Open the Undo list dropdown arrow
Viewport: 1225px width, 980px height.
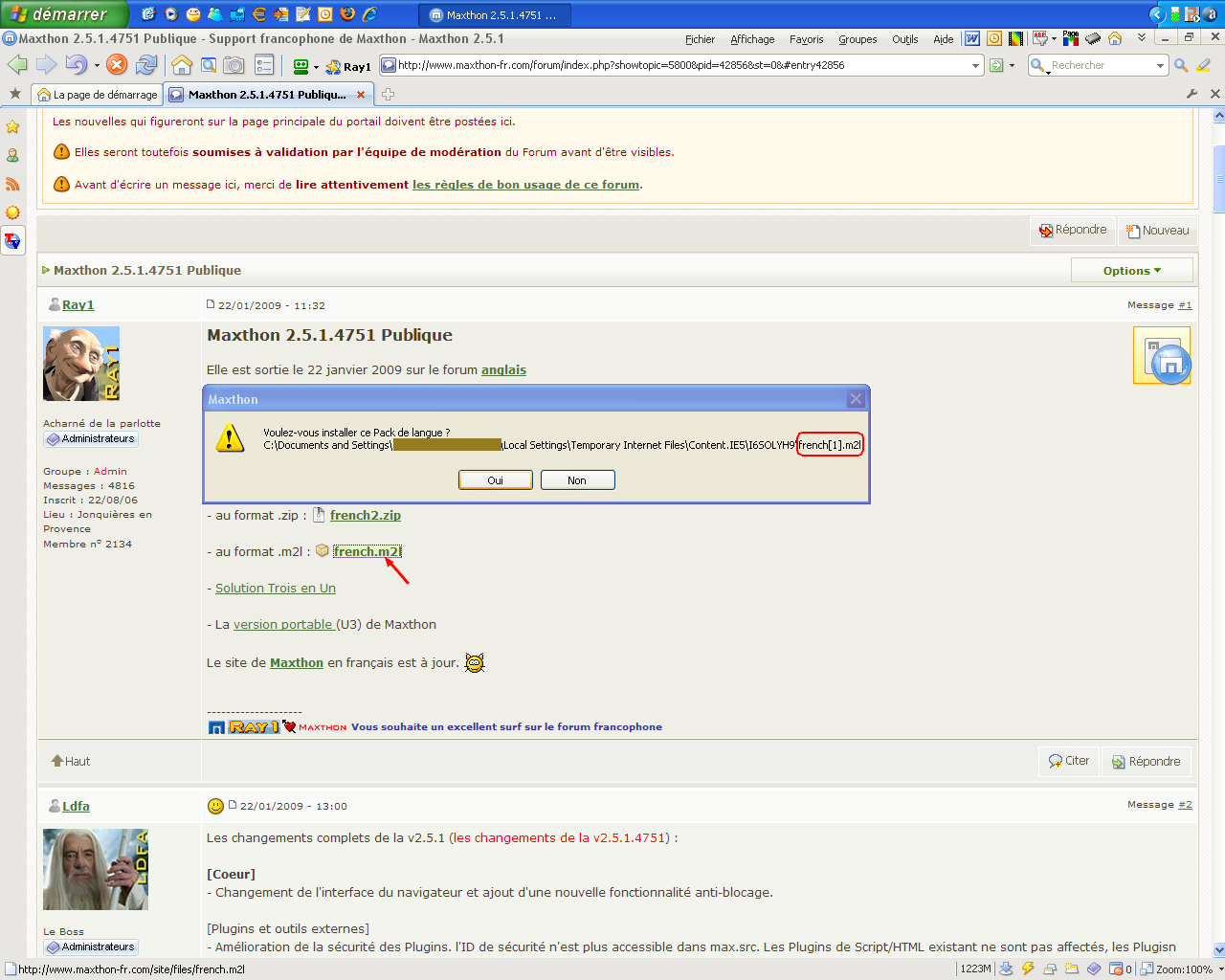pyautogui.click(x=97, y=66)
